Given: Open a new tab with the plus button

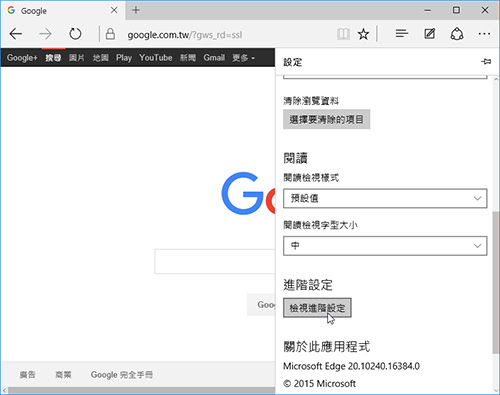Looking at the screenshot, I should click(136, 10).
